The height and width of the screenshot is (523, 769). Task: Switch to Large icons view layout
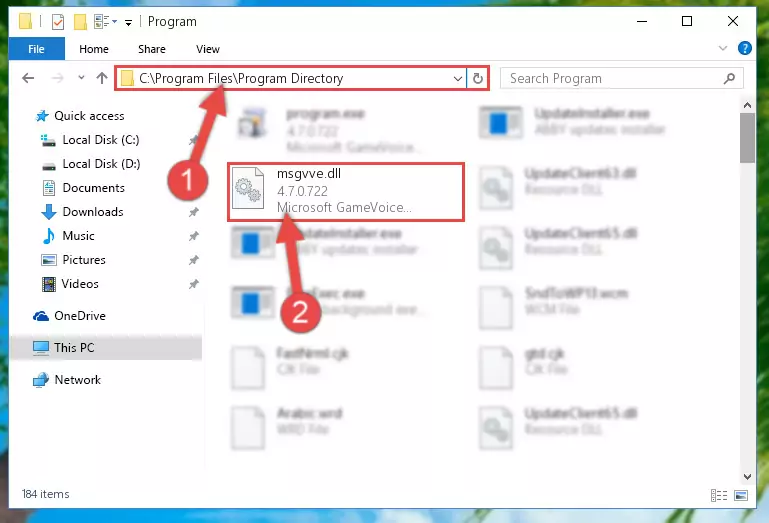741,496
